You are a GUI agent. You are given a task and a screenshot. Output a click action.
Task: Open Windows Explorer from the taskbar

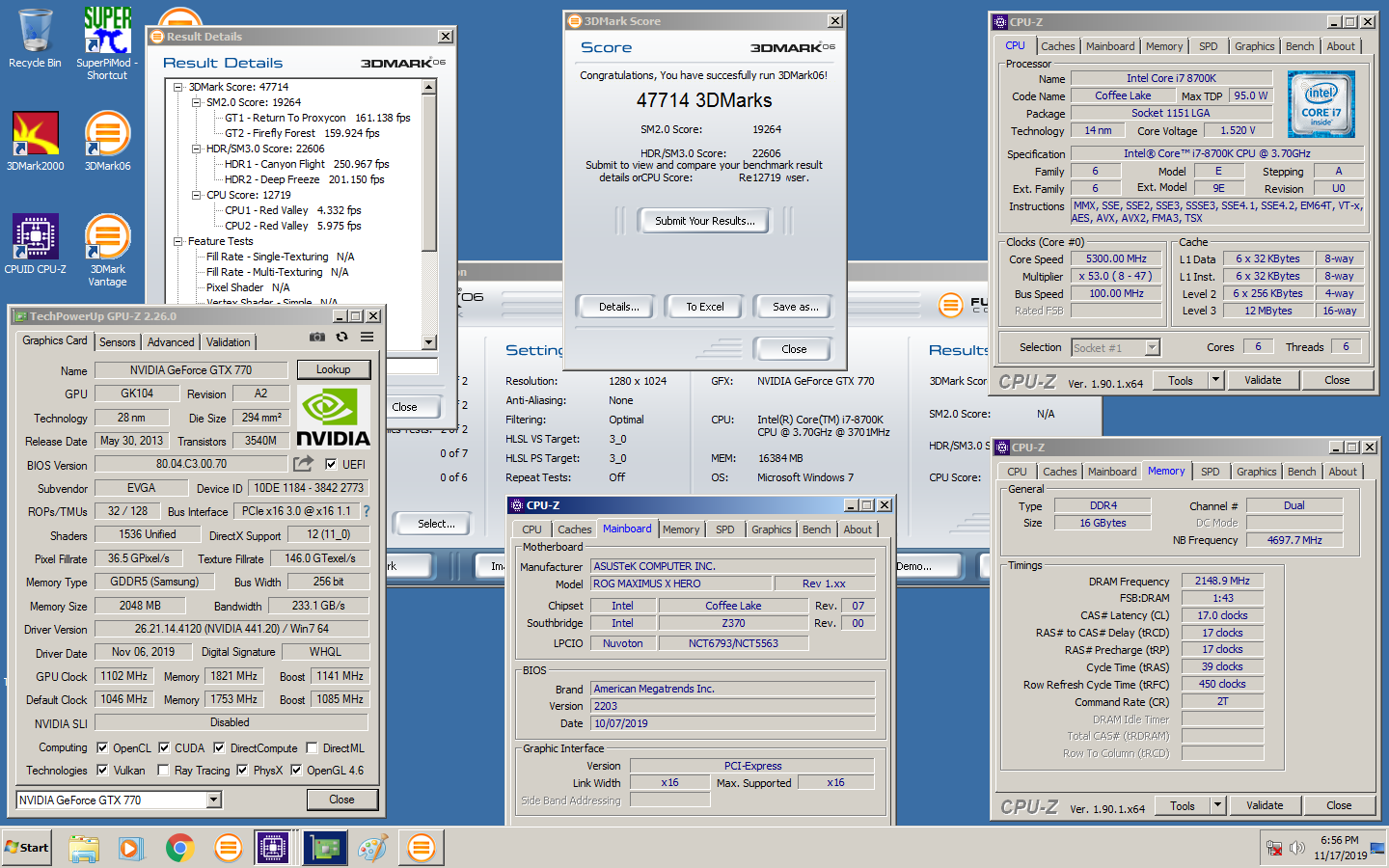pyautogui.click(x=84, y=848)
